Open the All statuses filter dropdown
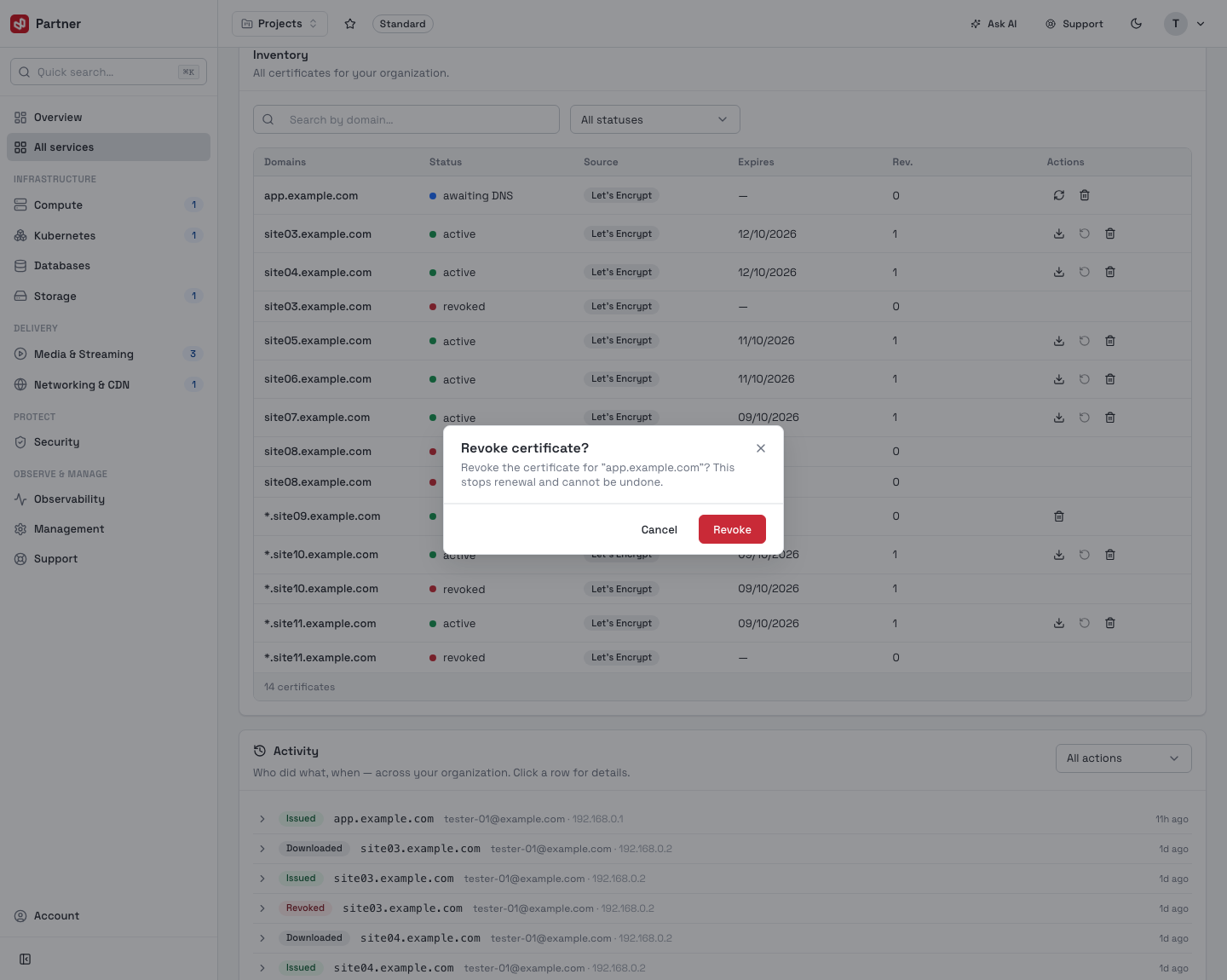Image resolution: width=1227 pixels, height=980 pixels. [655, 119]
